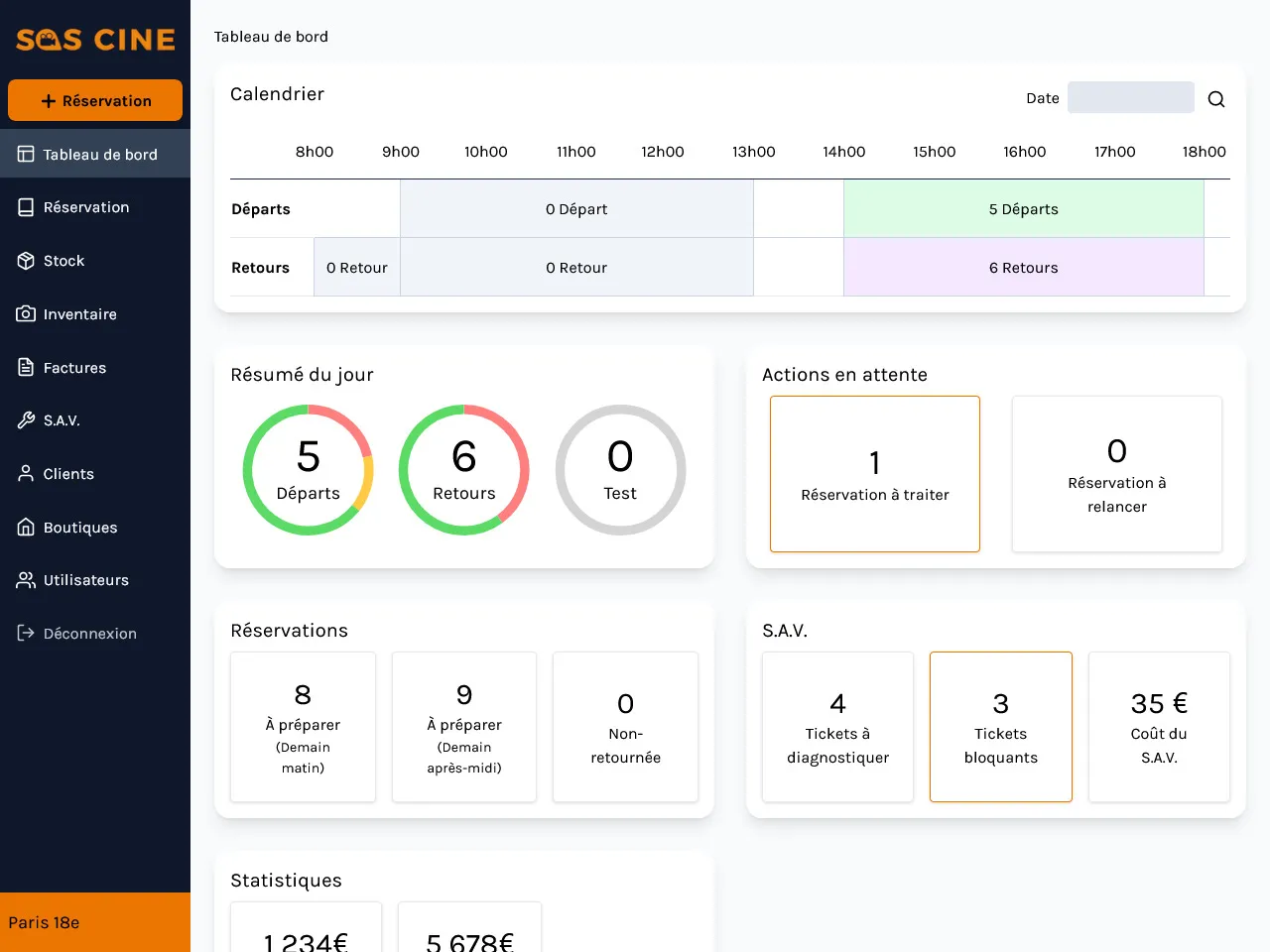Open the Réservation à traiter card

(x=874, y=474)
